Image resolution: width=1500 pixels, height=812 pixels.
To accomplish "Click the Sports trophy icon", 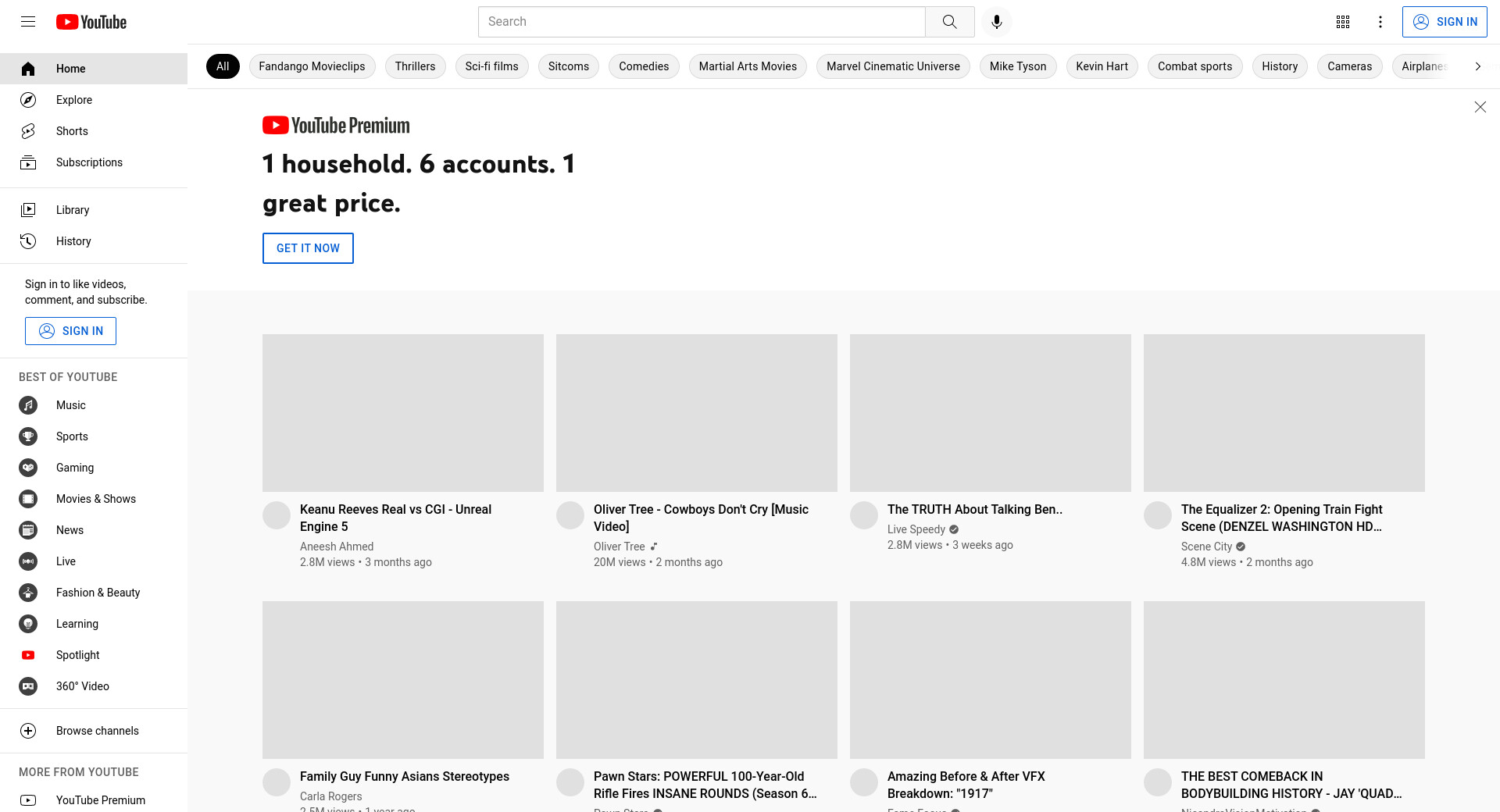I will pyautogui.click(x=28, y=436).
